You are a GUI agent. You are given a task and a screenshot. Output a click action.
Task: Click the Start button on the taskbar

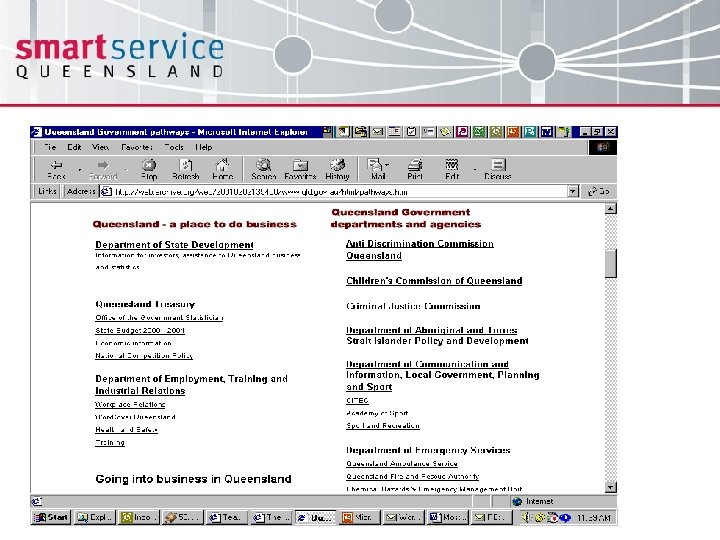pos(51,518)
